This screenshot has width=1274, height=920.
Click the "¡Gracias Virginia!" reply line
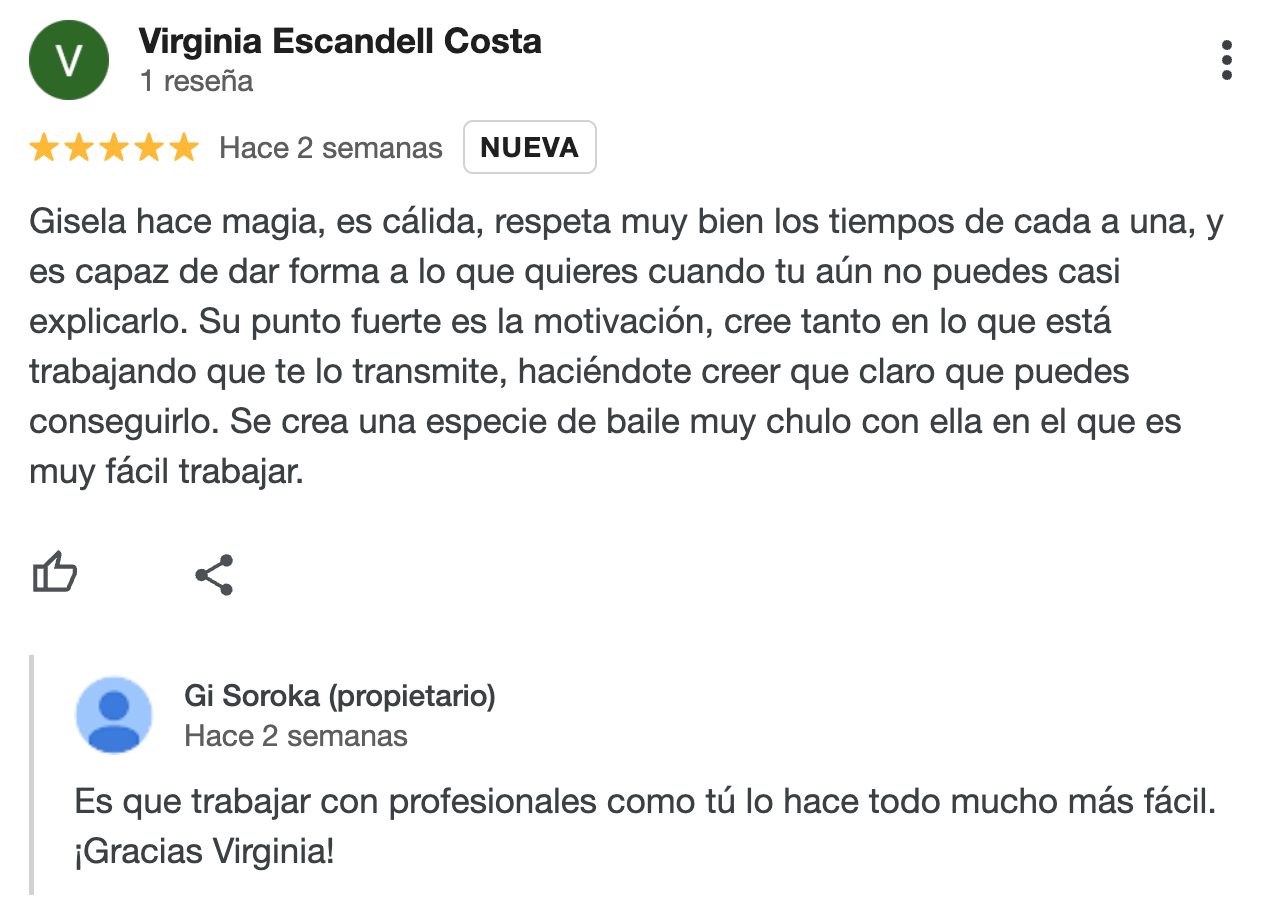(204, 852)
